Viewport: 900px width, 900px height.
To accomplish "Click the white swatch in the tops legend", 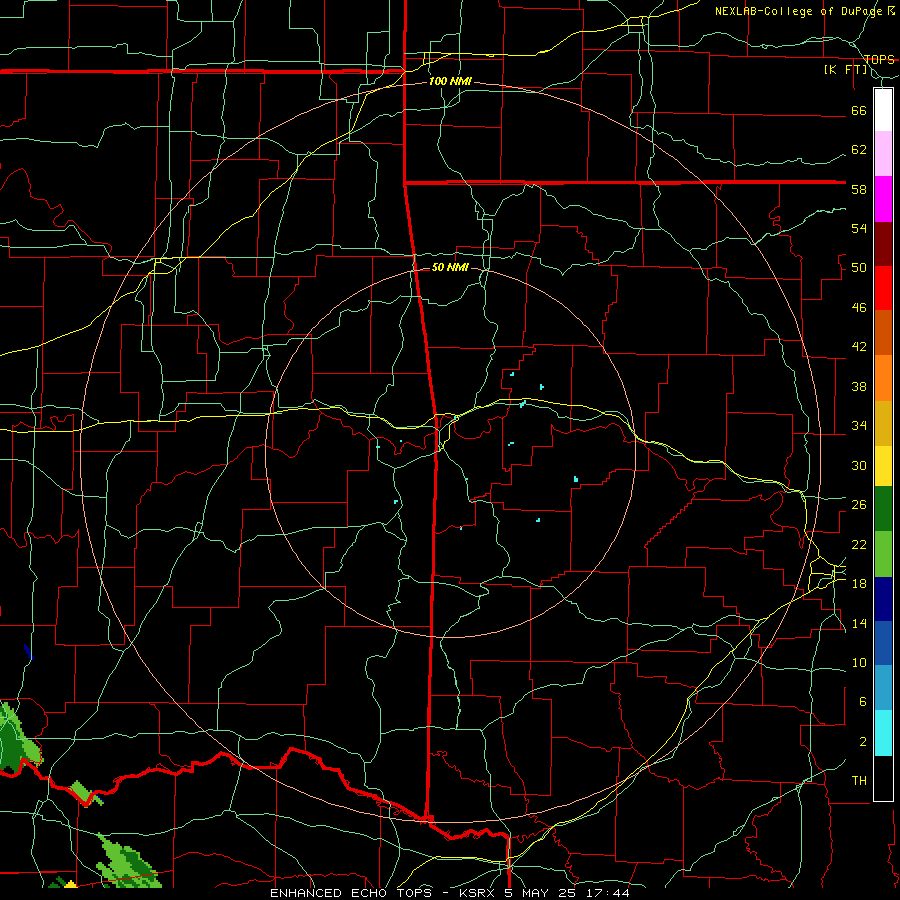I will [883, 110].
